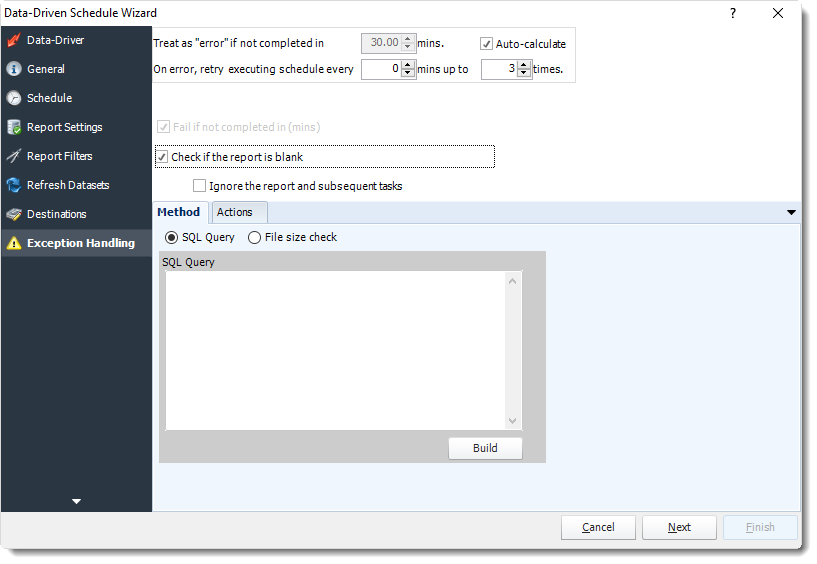Click the Refresh Datasets icon
Viewport: 817px width, 564px height.
pos(14,185)
